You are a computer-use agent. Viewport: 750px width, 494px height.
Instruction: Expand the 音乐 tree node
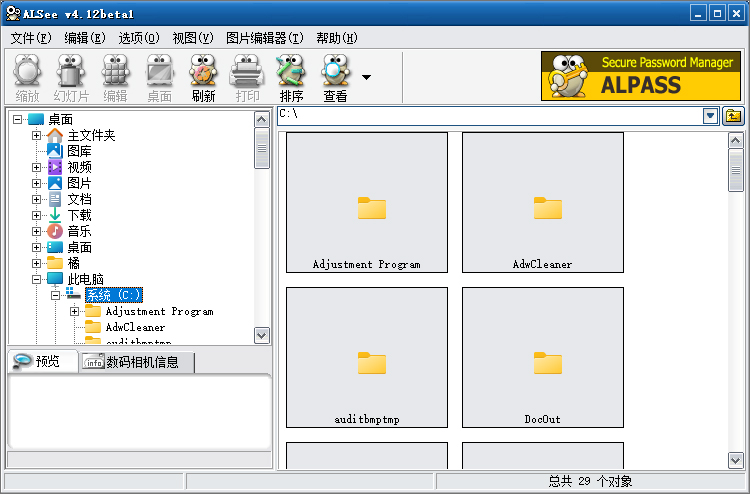point(36,231)
